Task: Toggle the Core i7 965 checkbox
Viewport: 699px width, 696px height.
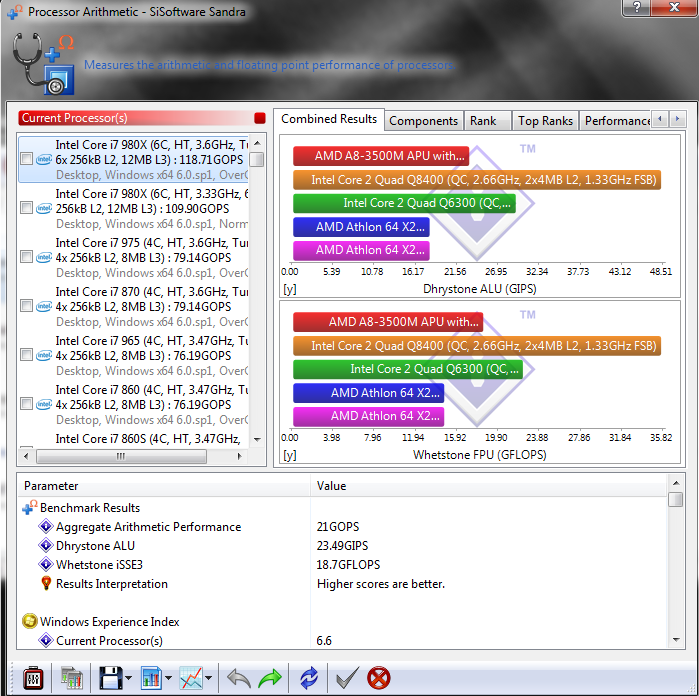Action: click(26, 355)
